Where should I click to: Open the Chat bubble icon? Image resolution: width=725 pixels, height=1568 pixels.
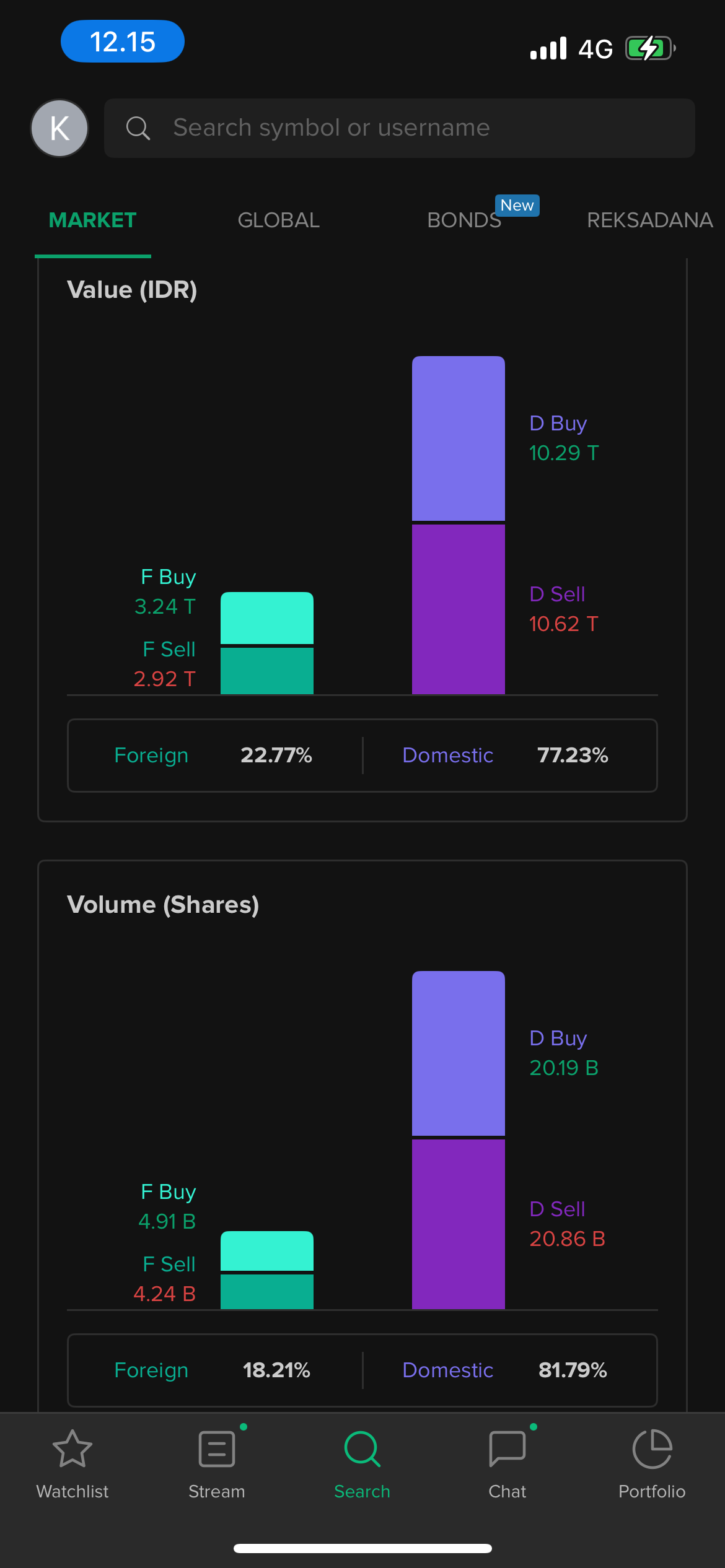pos(507,1449)
